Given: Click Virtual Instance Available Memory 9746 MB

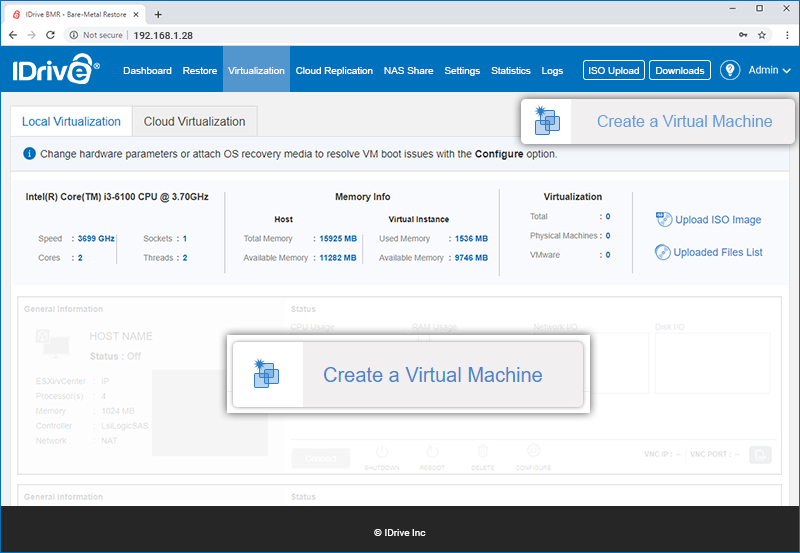Looking at the screenshot, I should pos(471,258).
